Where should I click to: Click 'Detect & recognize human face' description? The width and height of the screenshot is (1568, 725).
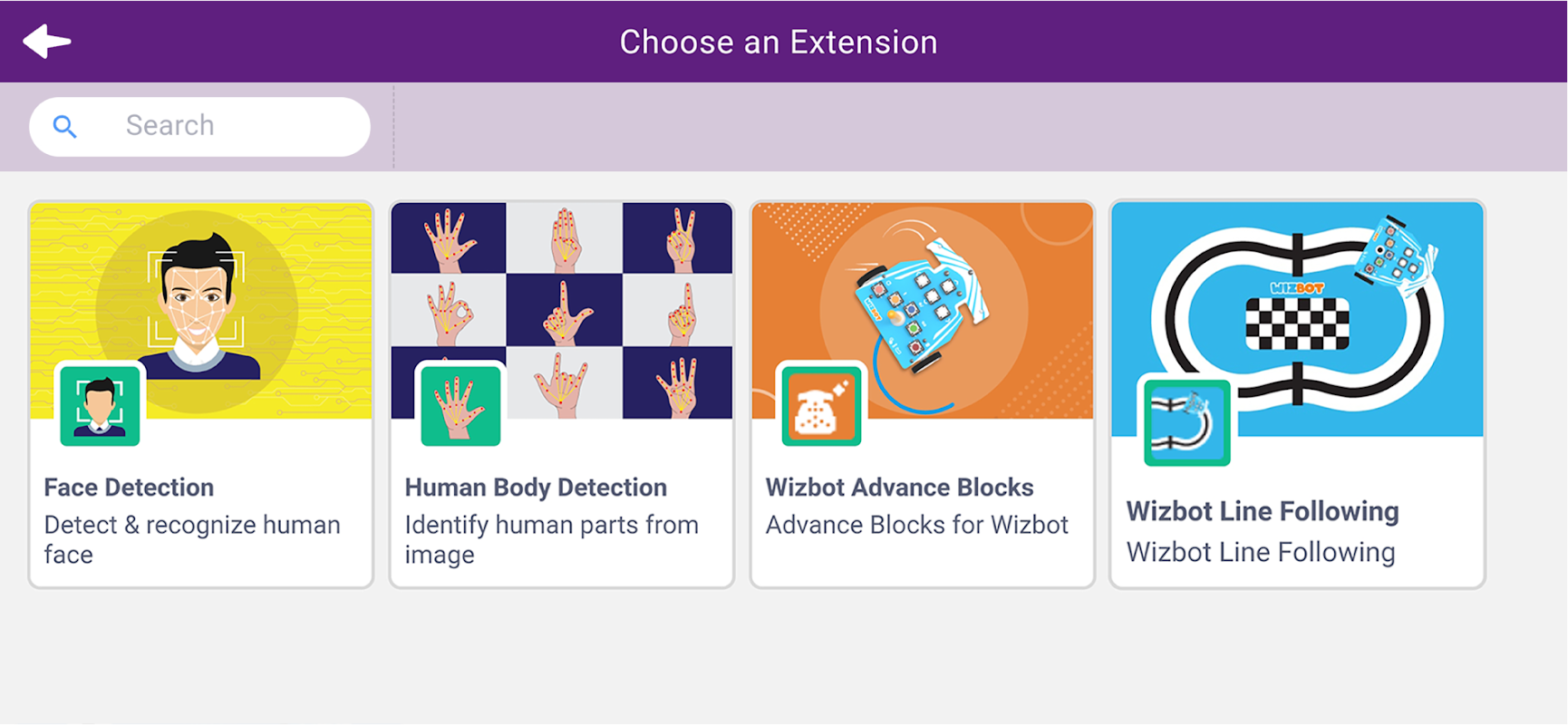click(192, 539)
